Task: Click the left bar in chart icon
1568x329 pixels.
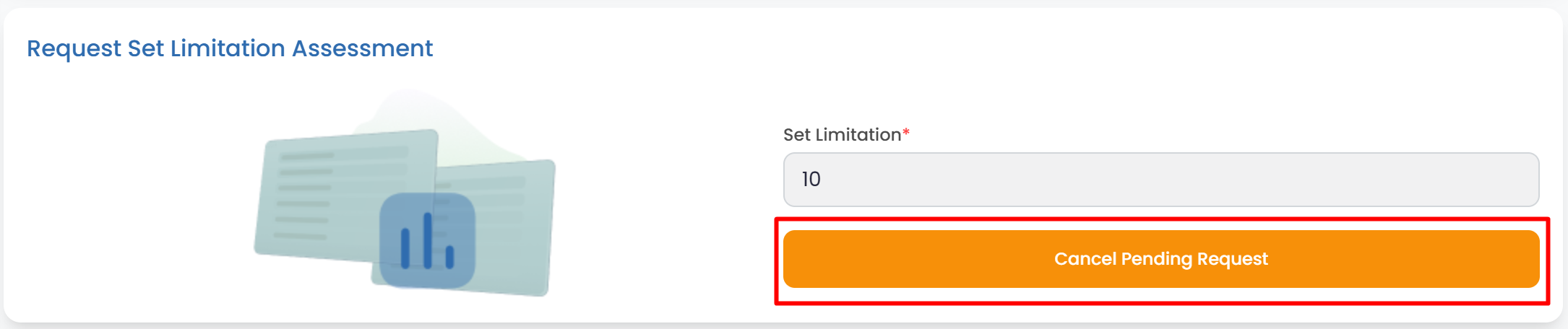Action: [x=405, y=248]
